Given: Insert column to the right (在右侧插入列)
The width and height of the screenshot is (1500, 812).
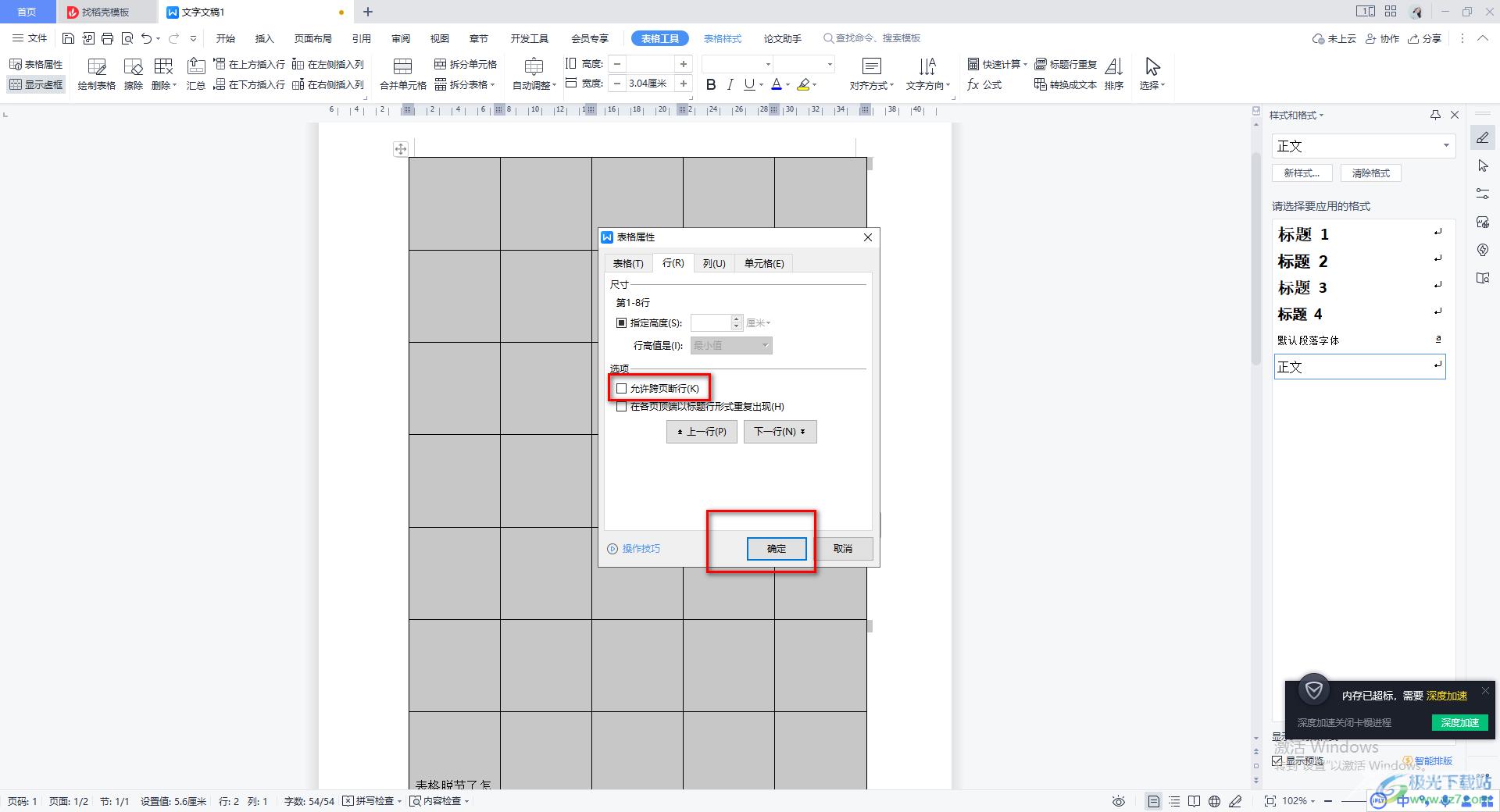Looking at the screenshot, I should (x=328, y=84).
